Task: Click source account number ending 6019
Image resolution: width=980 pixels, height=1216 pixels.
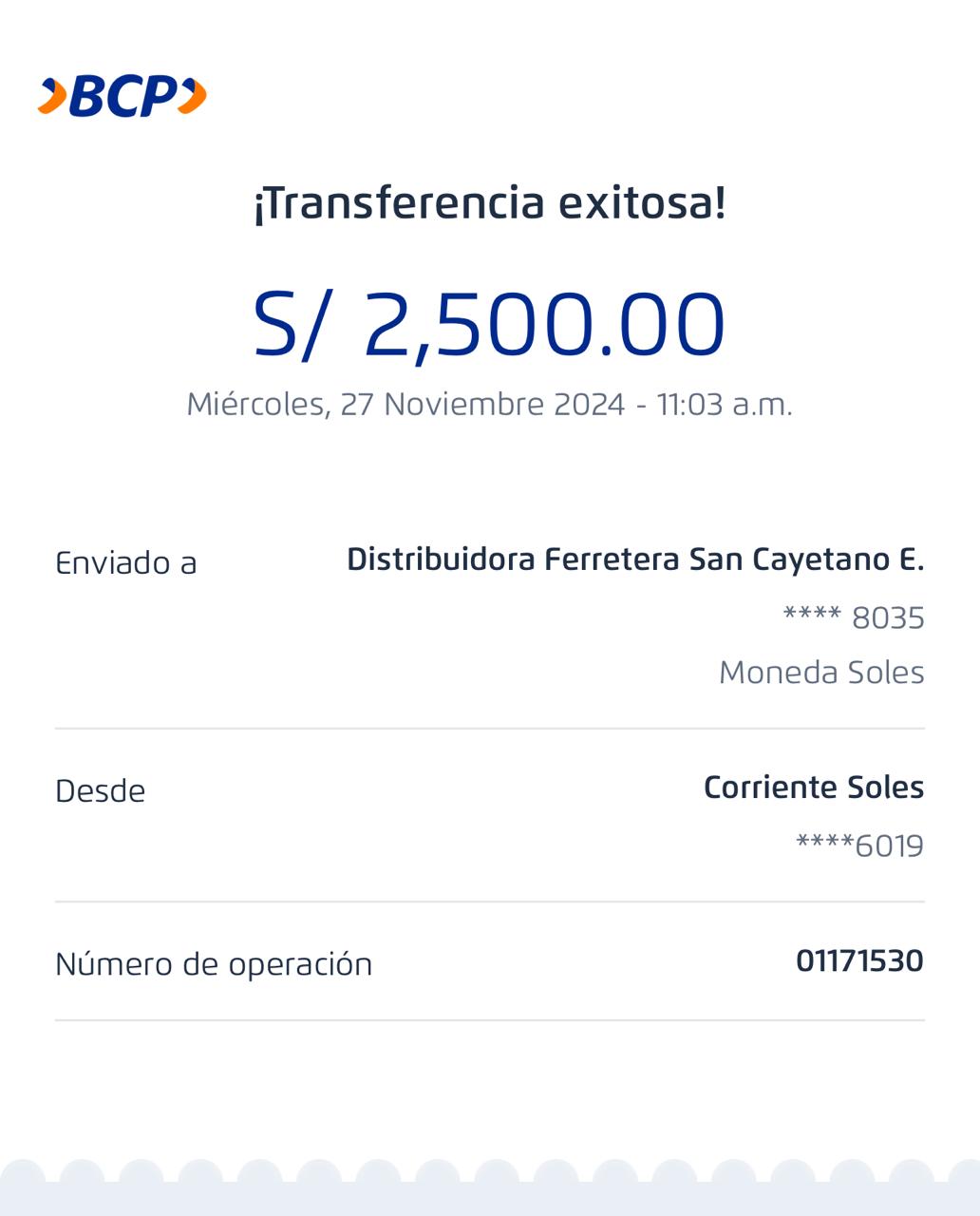Action: point(859,845)
